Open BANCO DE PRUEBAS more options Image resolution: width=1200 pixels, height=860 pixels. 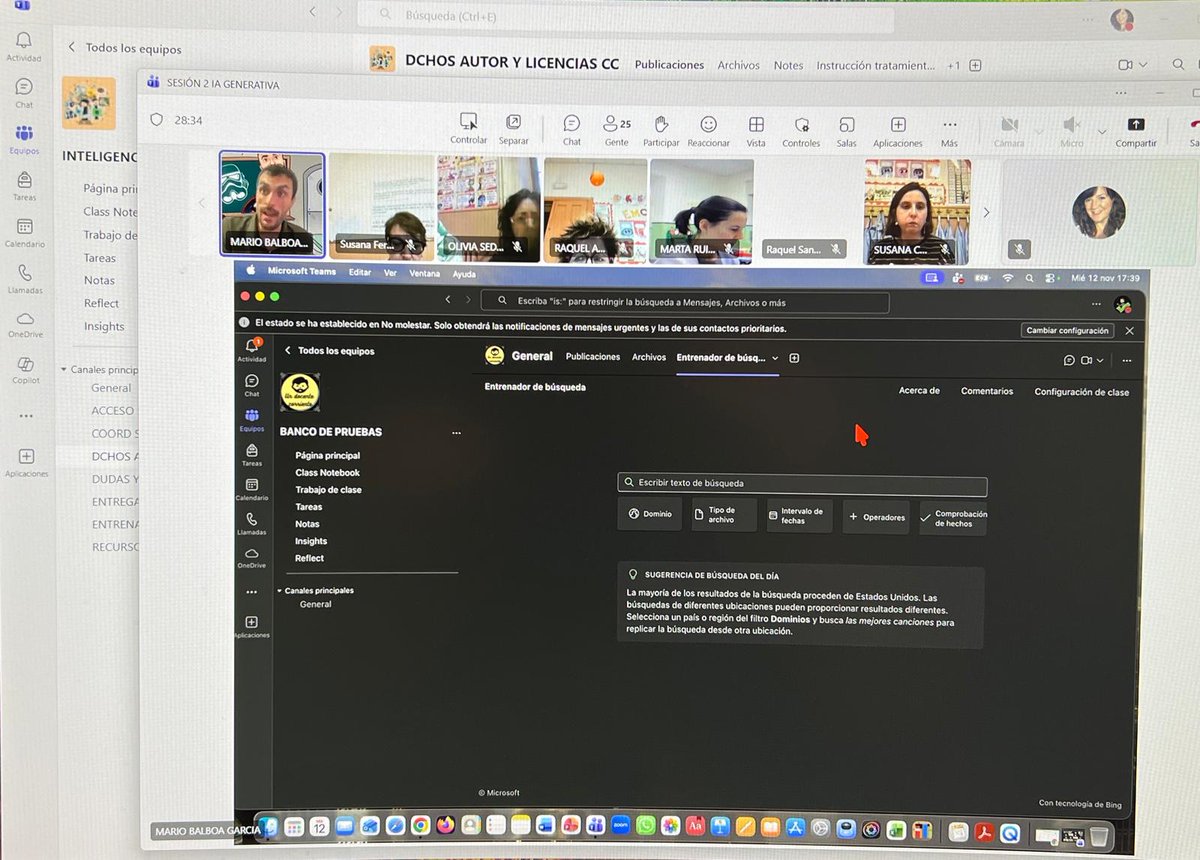pyautogui.click(x=456, y=433)
